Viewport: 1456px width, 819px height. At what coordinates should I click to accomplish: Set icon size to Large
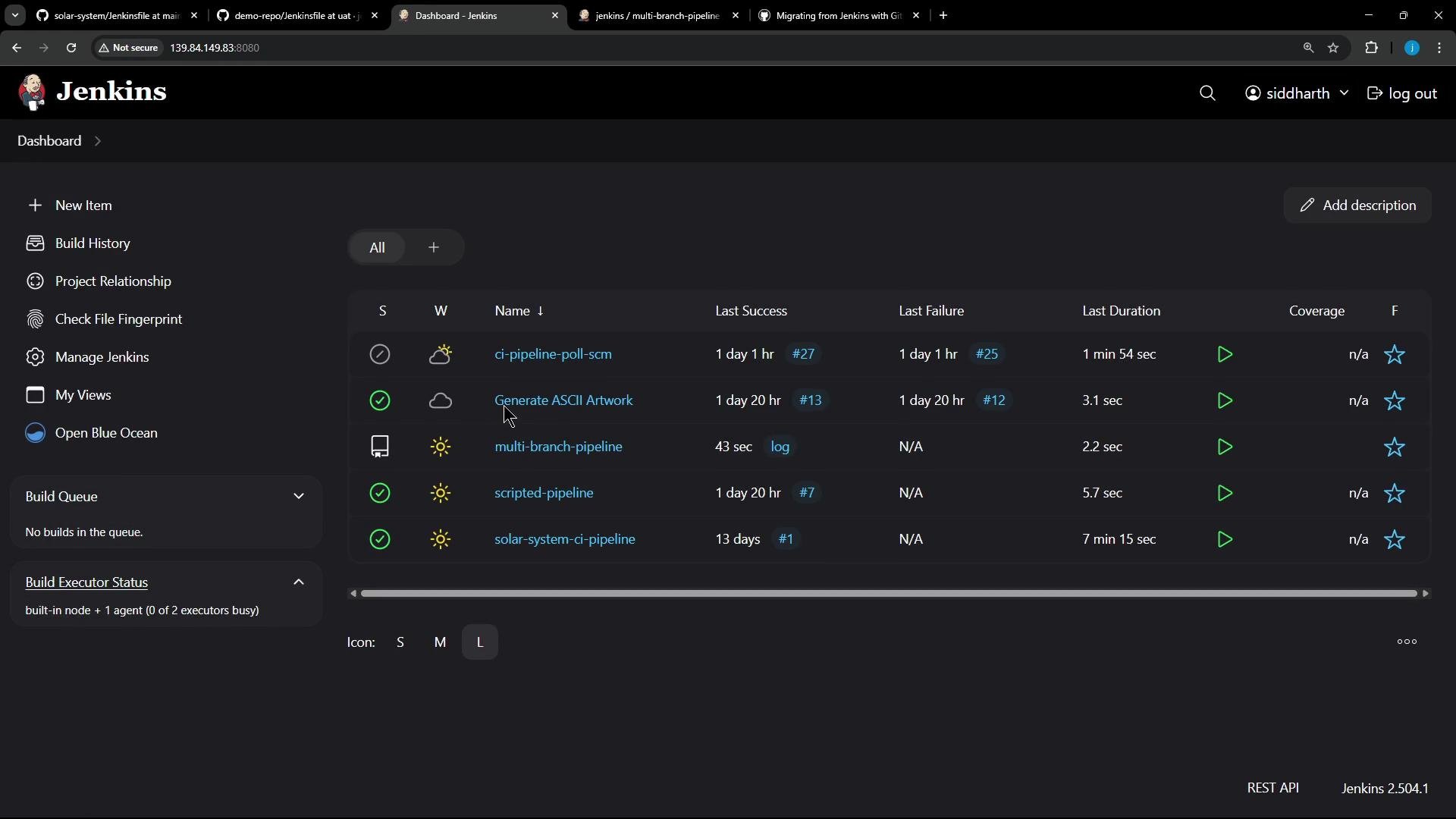click(x=480, y=642)
